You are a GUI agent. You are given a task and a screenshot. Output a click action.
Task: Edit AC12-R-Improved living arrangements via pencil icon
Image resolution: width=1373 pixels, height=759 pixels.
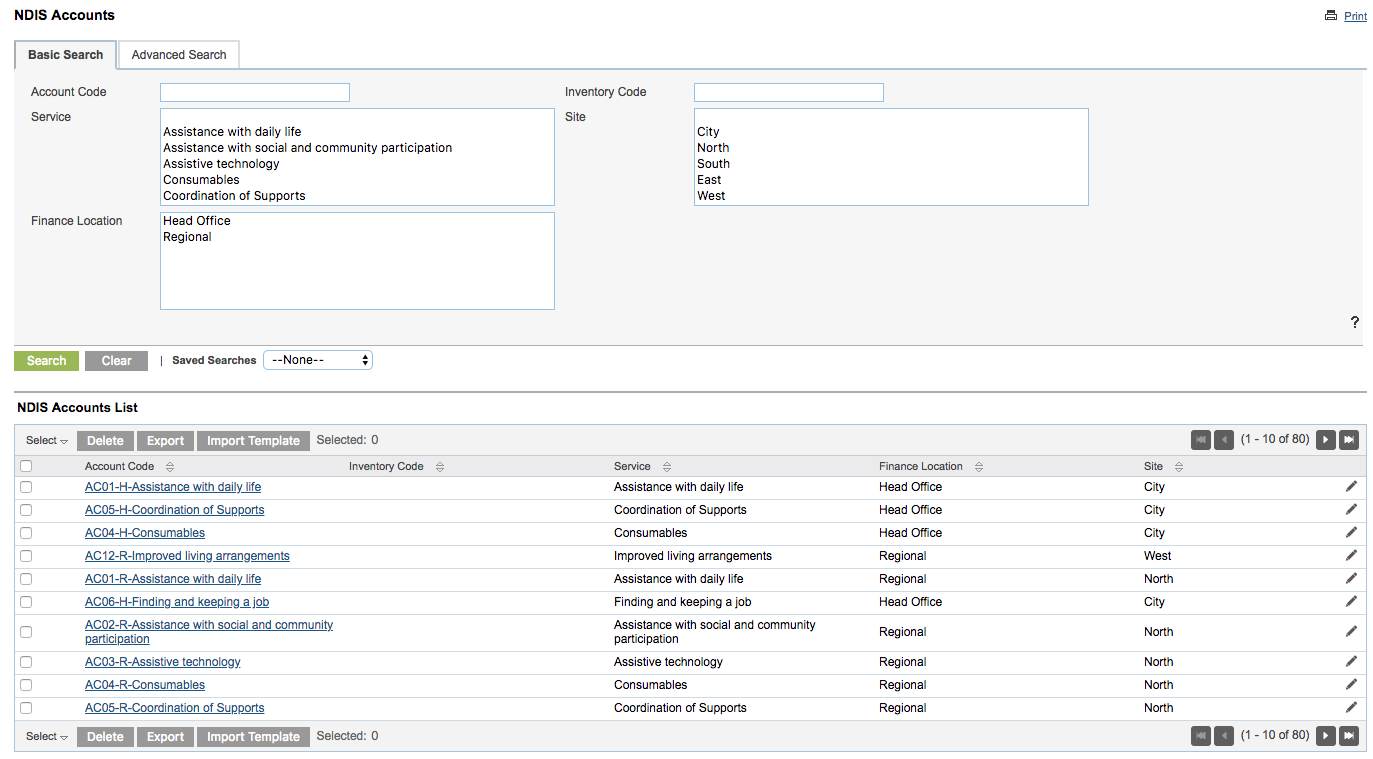(x=1351, y=555)
